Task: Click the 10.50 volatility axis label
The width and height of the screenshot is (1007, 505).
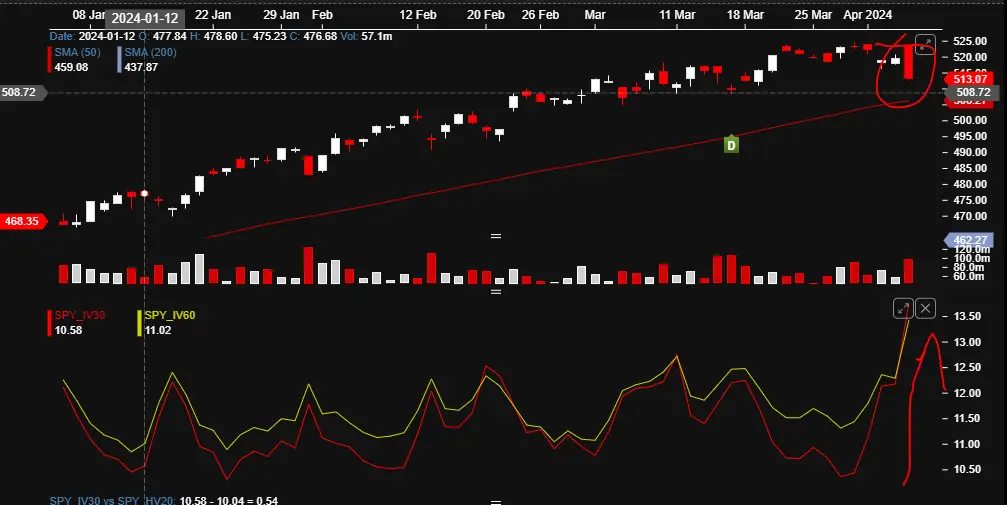Action: tap(967, 470)
